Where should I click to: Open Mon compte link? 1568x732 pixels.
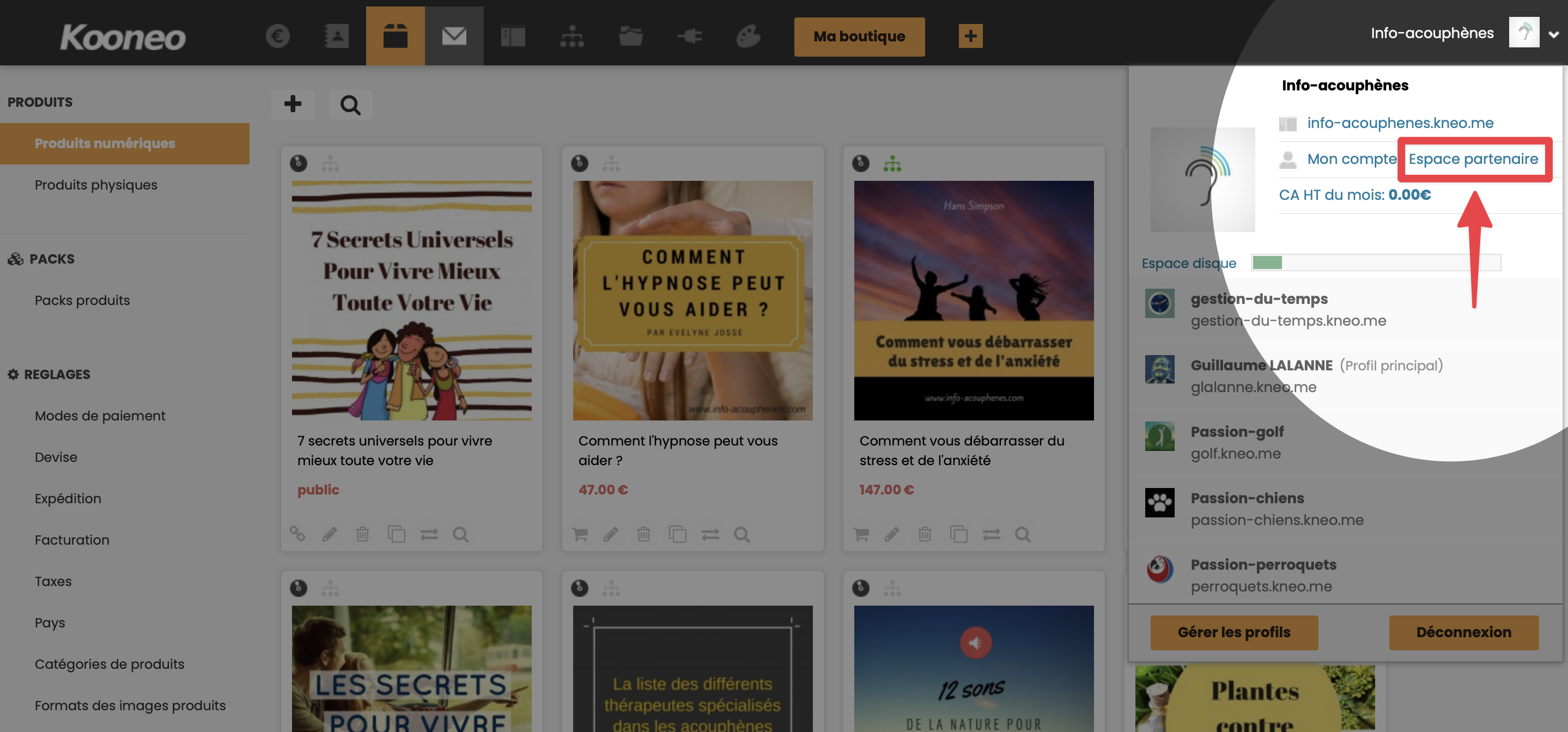(x=1352, y=160)
